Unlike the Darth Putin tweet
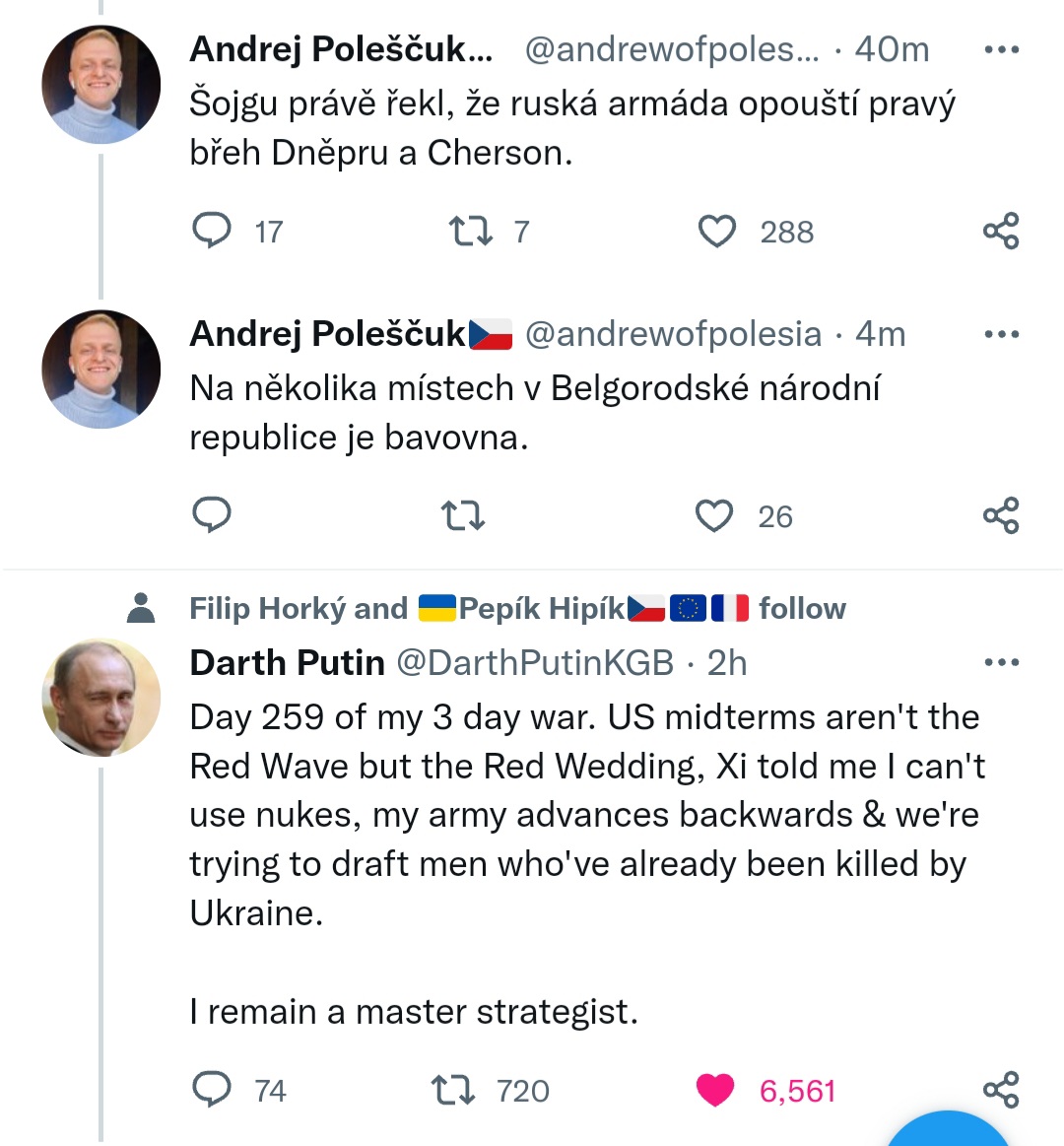 pos(715,1090)
